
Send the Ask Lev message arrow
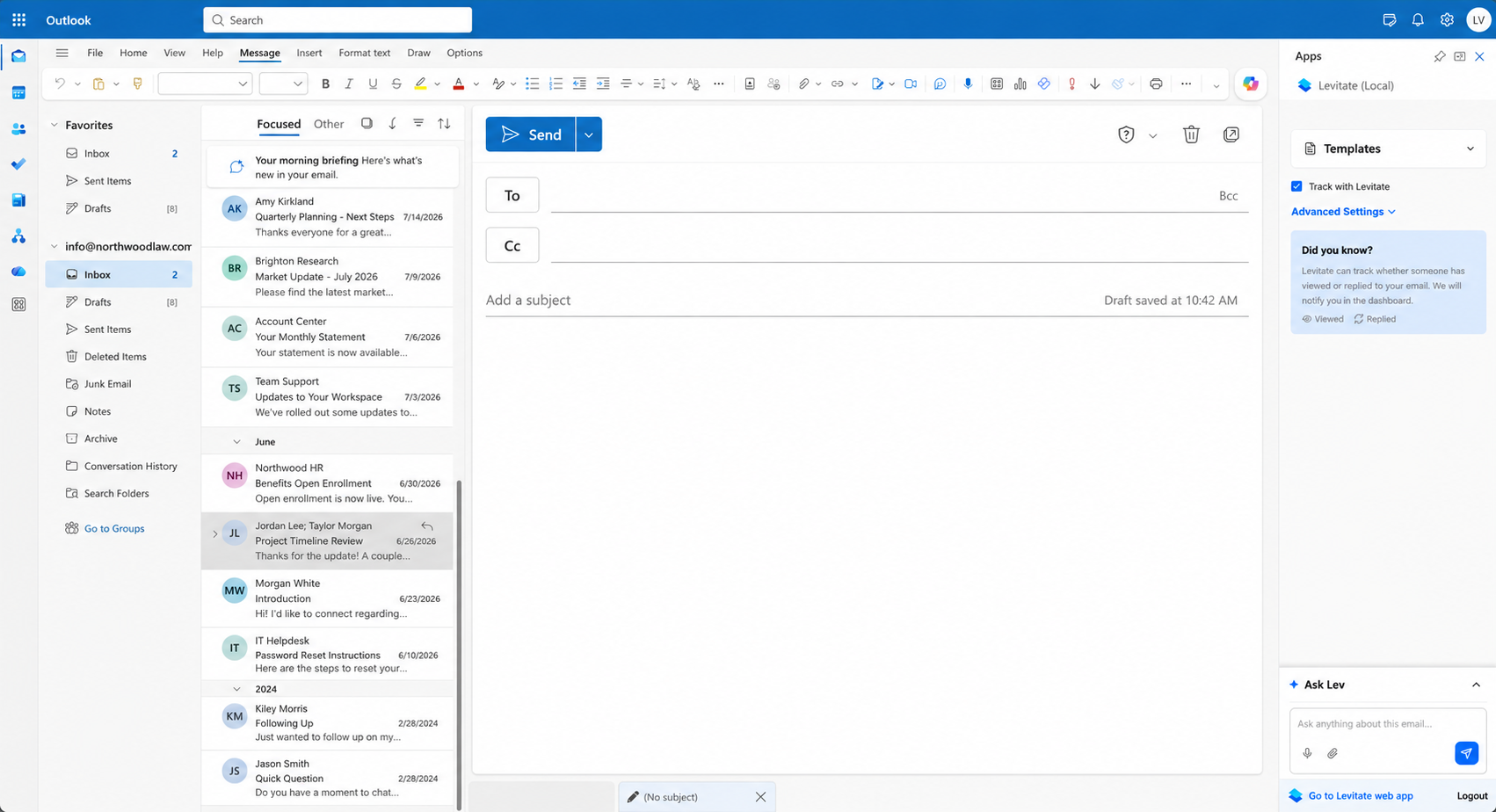click(x=1465, y=753)
